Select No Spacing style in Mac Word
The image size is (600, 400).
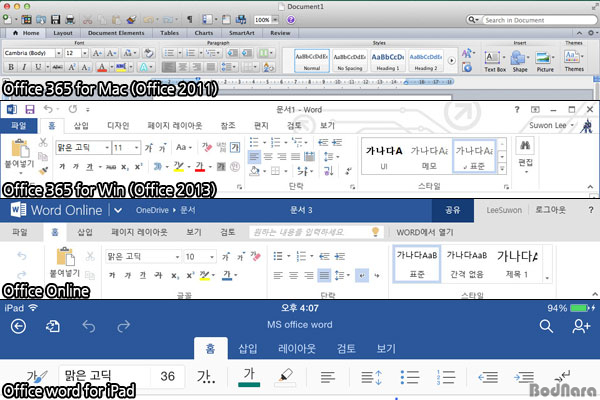click(349, 60)
